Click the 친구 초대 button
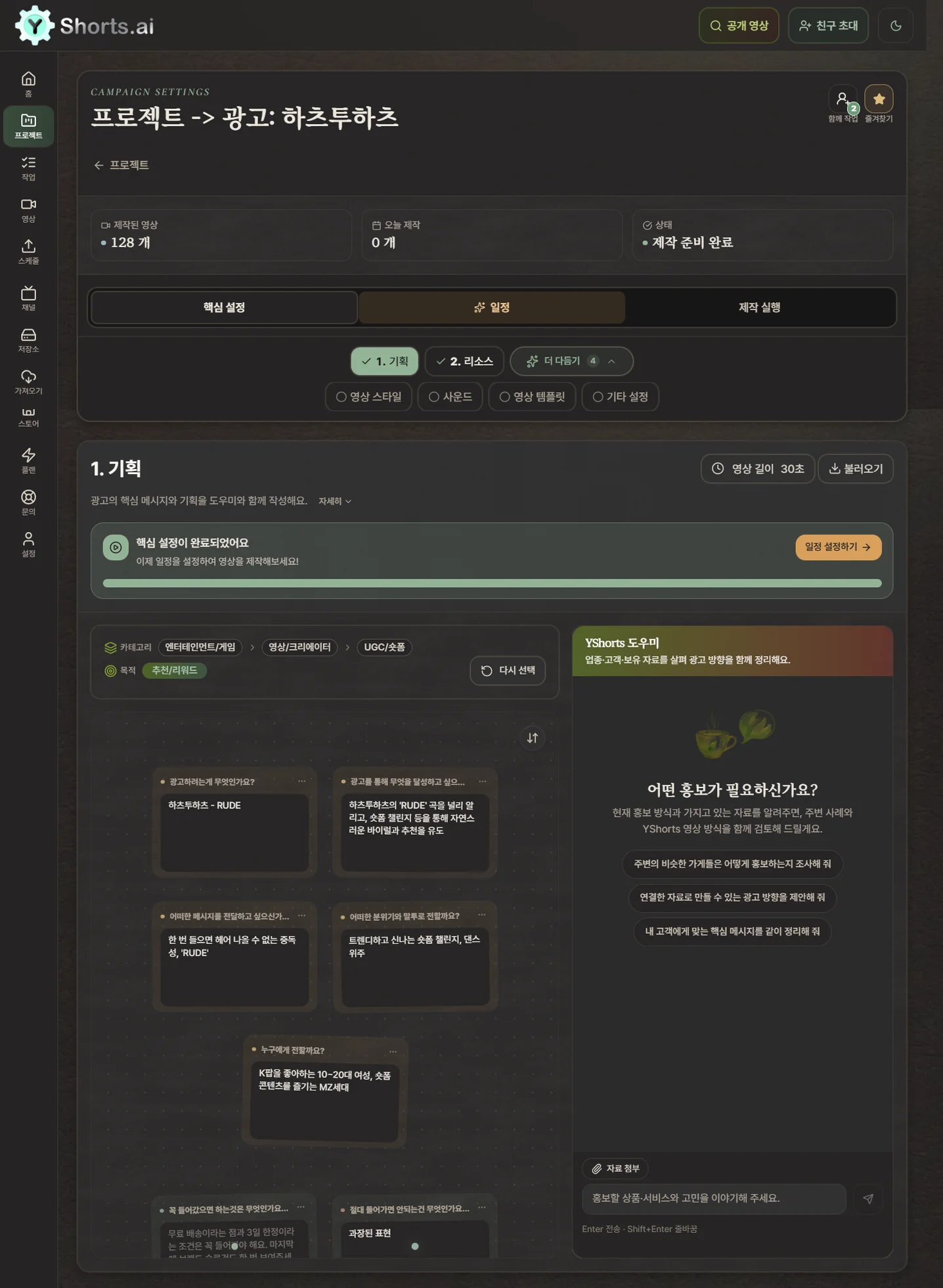Screen dimensions: 943x1288 coord(828,26)
